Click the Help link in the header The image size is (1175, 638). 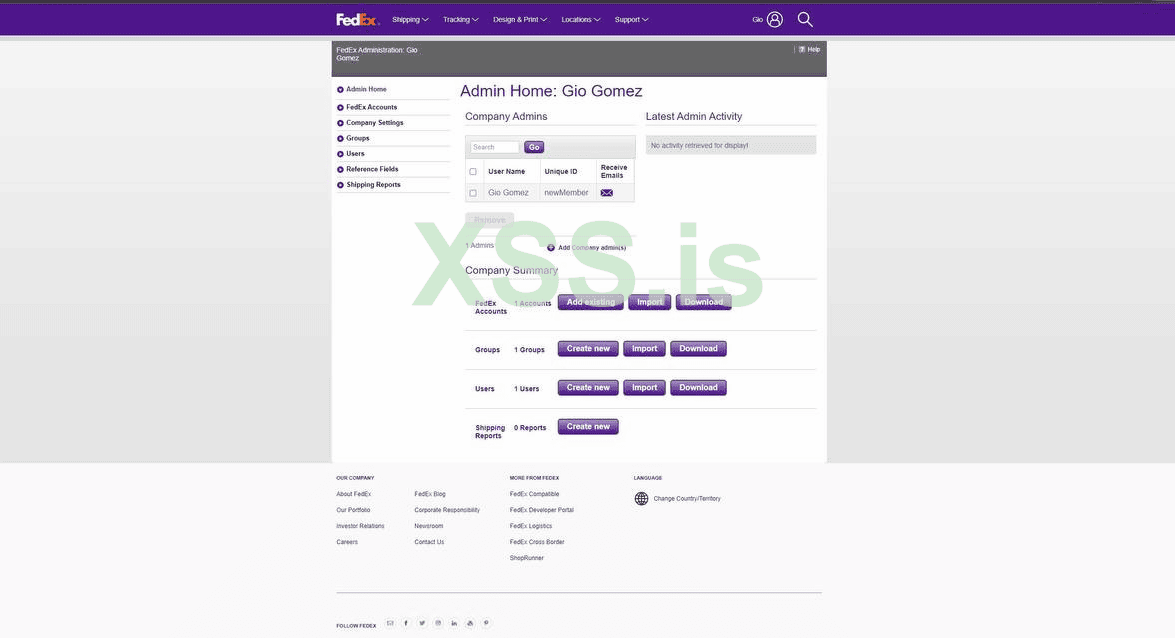(x=814, y=49)
